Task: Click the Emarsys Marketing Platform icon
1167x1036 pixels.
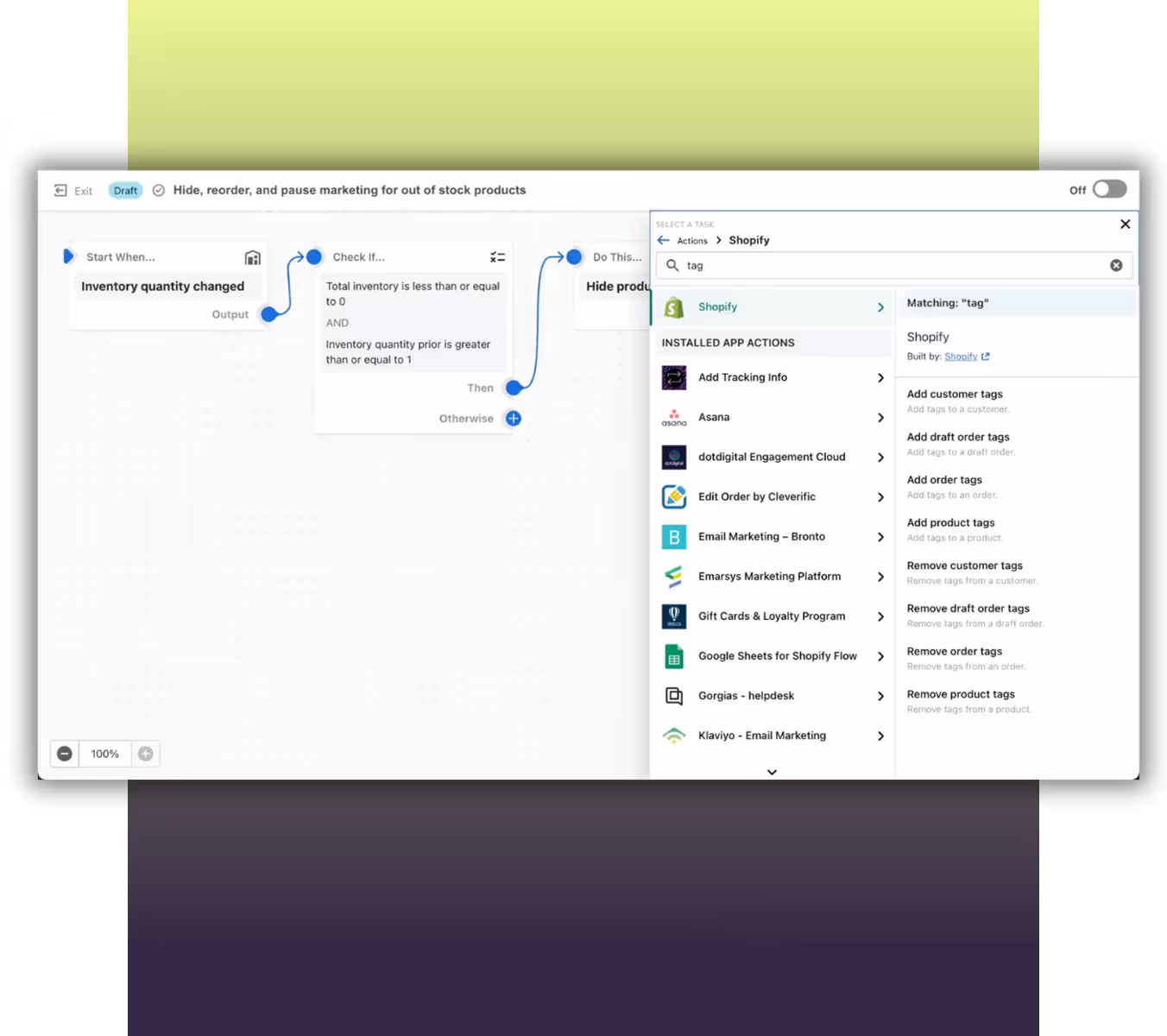Action: (674, 577)
